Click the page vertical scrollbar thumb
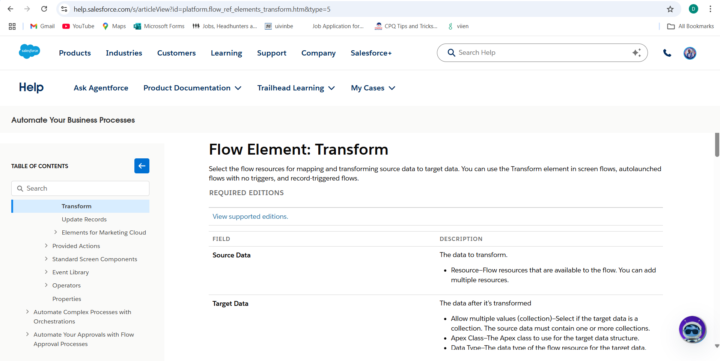The height and width of the screenshot is (361, 720). tap(717, 145)
